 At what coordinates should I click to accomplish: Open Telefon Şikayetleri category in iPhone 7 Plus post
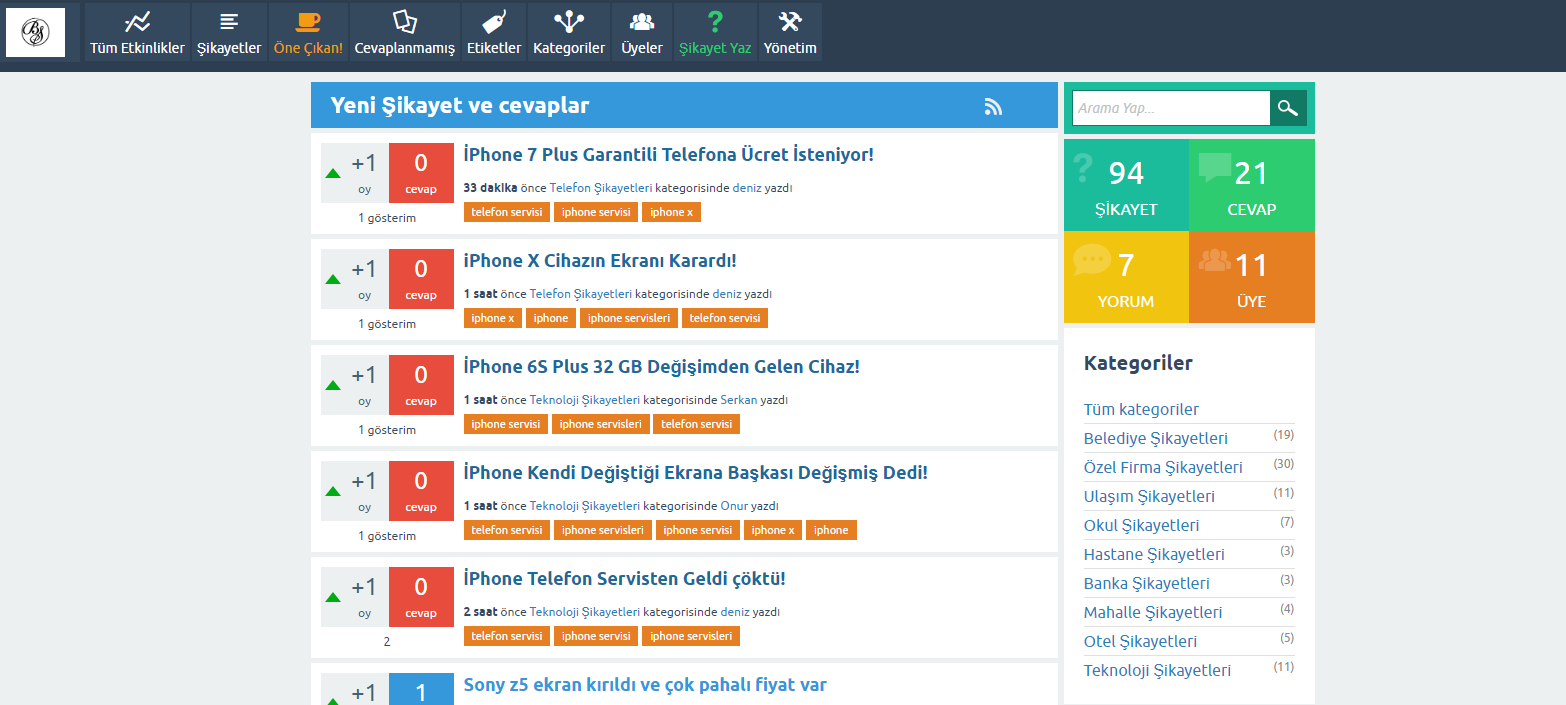tap(601, 188)
